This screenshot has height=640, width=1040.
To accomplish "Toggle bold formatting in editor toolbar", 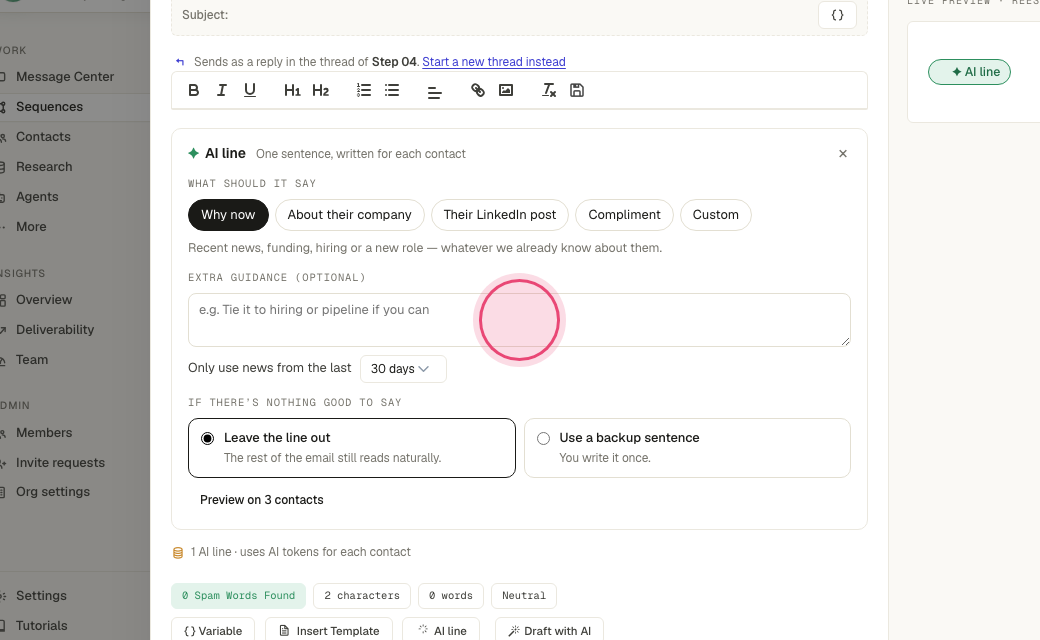I will click(194, 90).
